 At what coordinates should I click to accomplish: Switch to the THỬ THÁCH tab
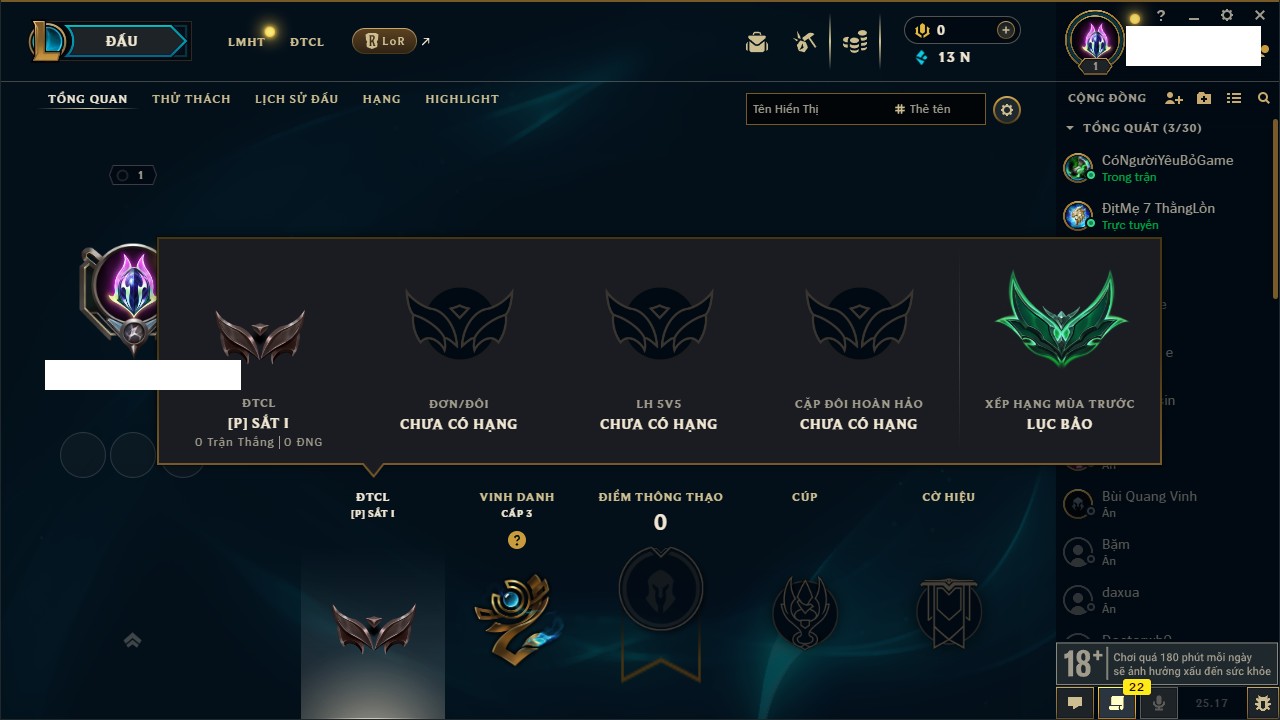click(191, 99)
